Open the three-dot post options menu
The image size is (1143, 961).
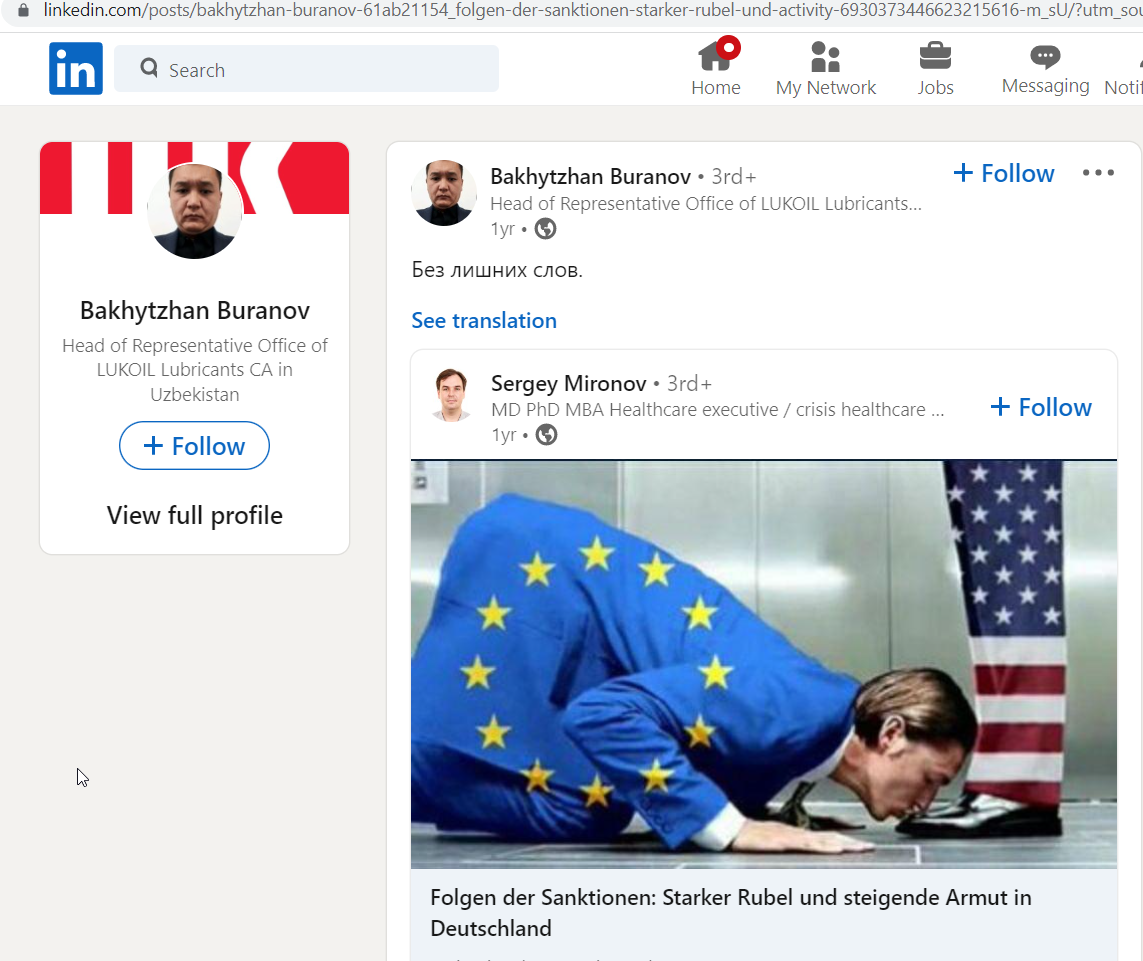[1098, 173]
